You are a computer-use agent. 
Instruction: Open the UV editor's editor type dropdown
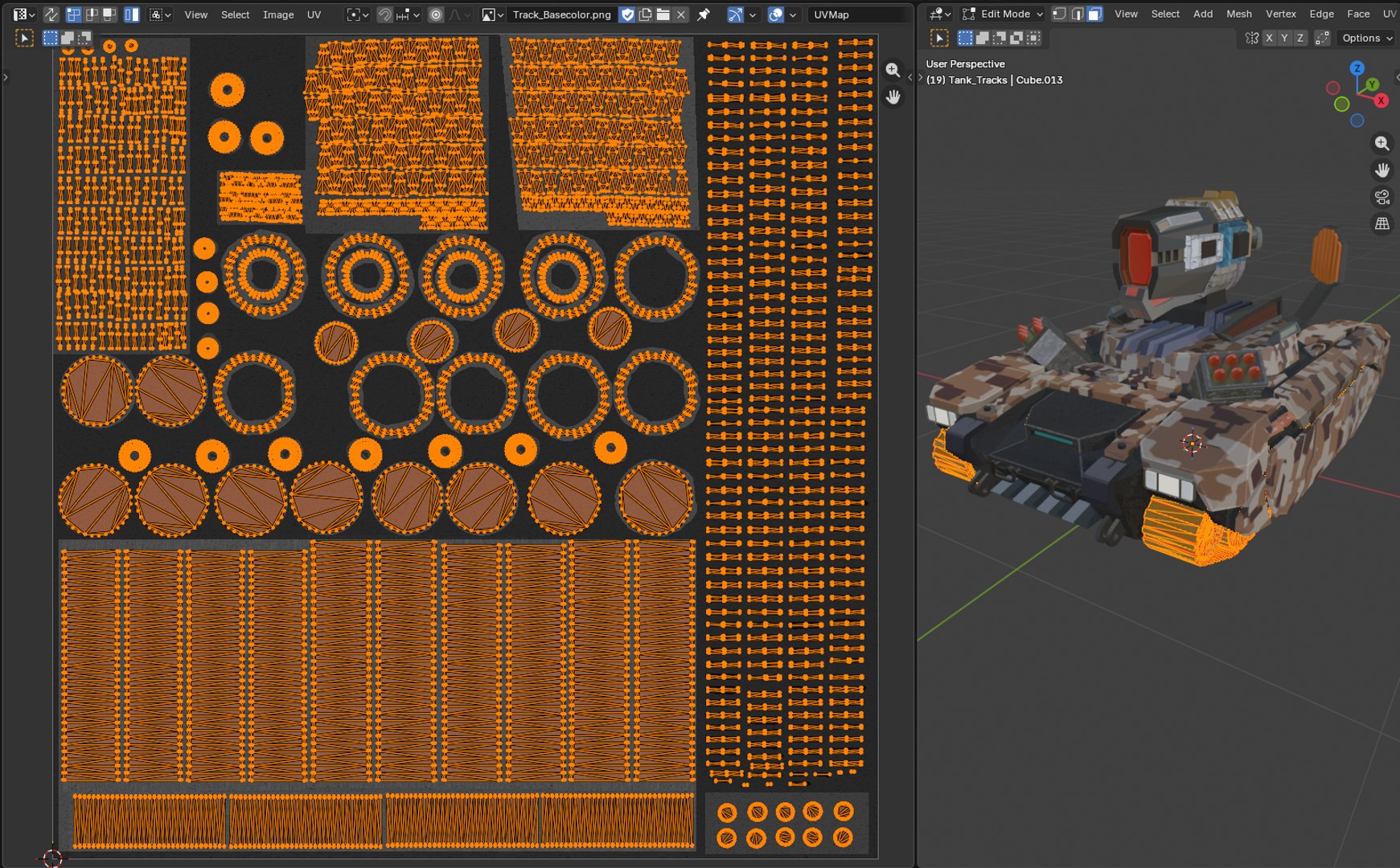click(23, 14)
